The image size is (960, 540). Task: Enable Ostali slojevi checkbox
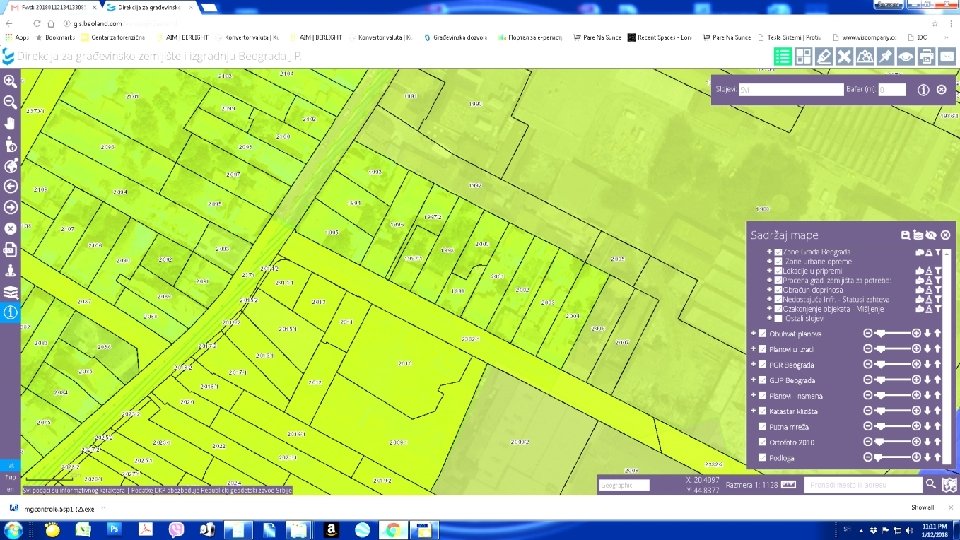(x=778, y=318)
